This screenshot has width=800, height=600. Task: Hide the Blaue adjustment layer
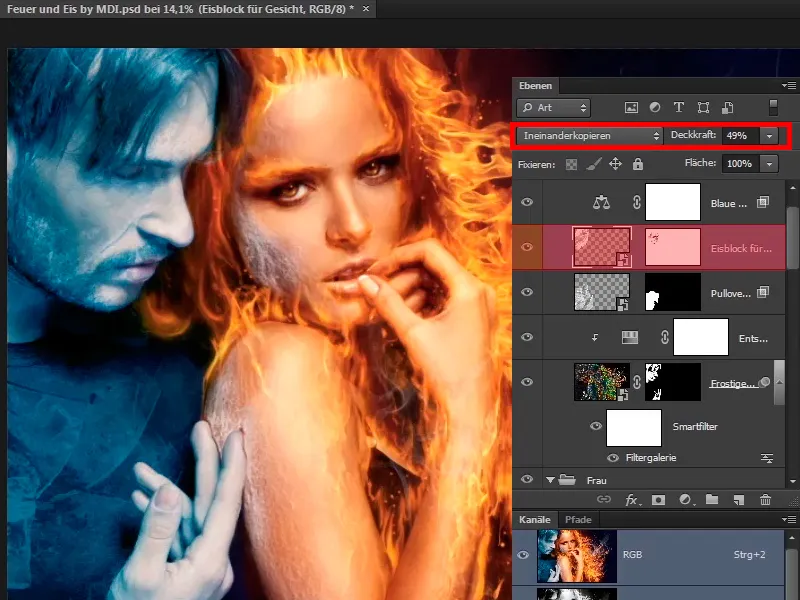pos(527,202)
